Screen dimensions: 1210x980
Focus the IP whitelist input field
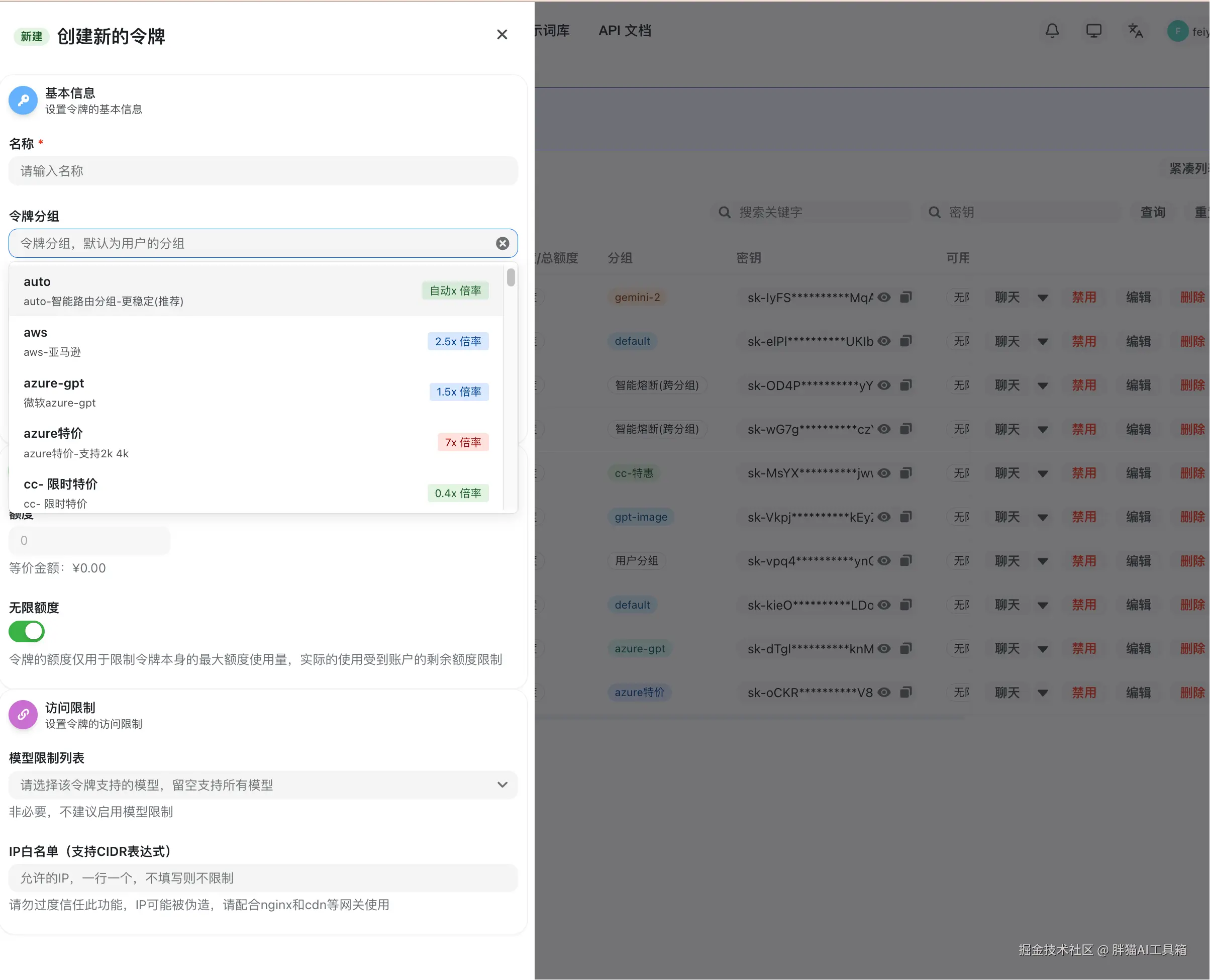click(263, 878)
